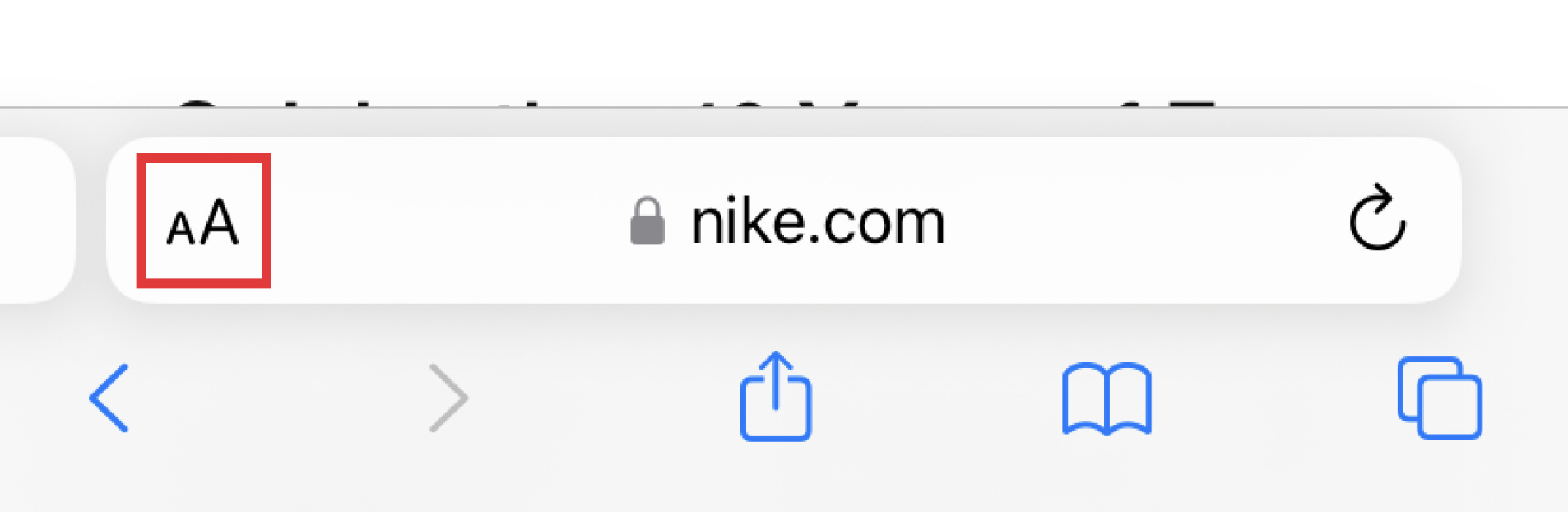Expand Reader and text size options via AA

(x=202, y=222)
